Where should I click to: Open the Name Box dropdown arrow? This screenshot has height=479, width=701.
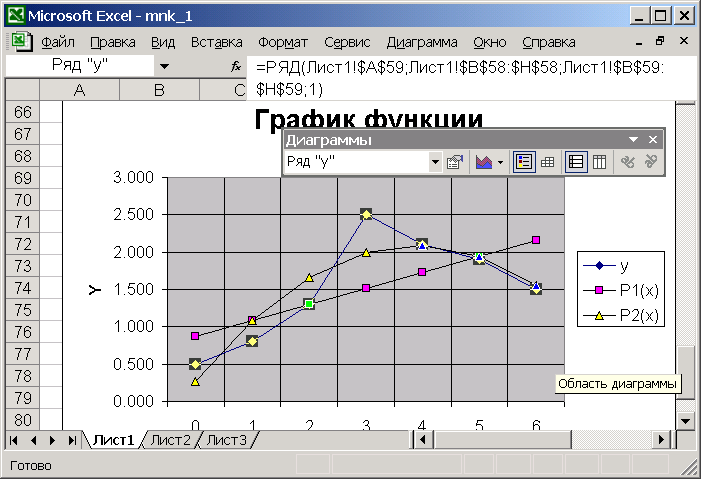point(164,66)
